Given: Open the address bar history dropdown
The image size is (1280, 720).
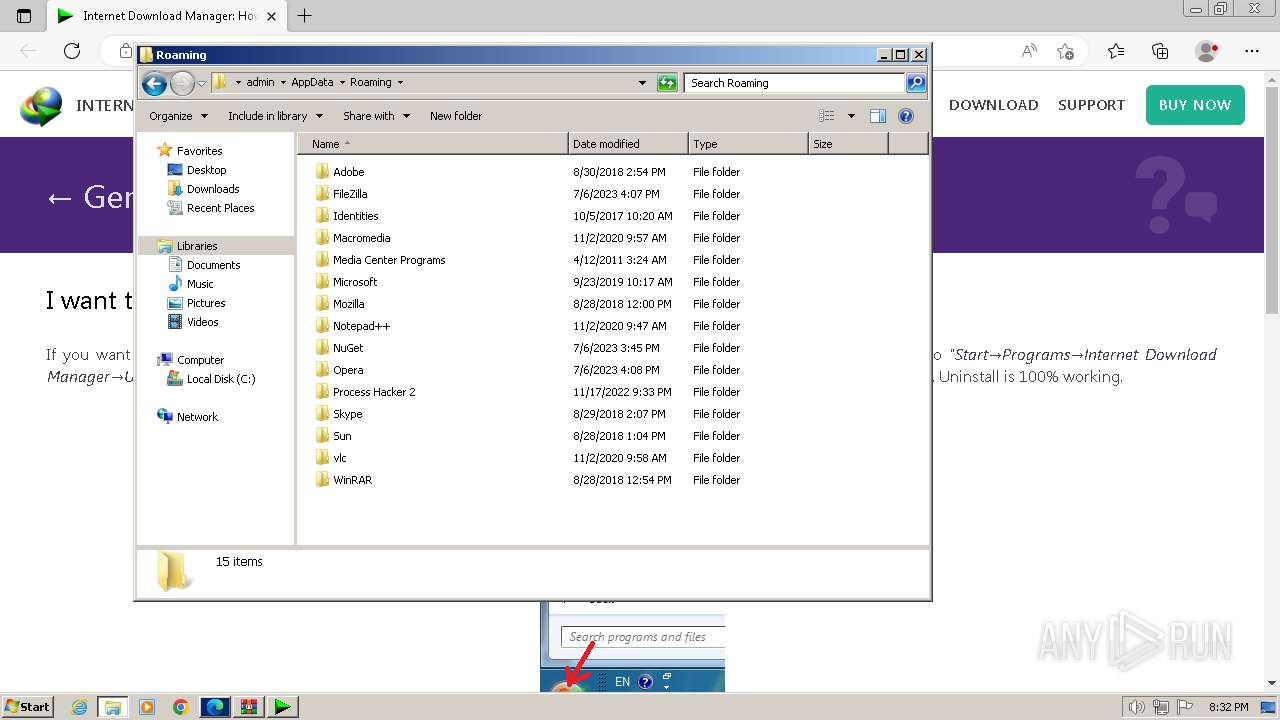Looking at the screenshot, I should [642, 83].
